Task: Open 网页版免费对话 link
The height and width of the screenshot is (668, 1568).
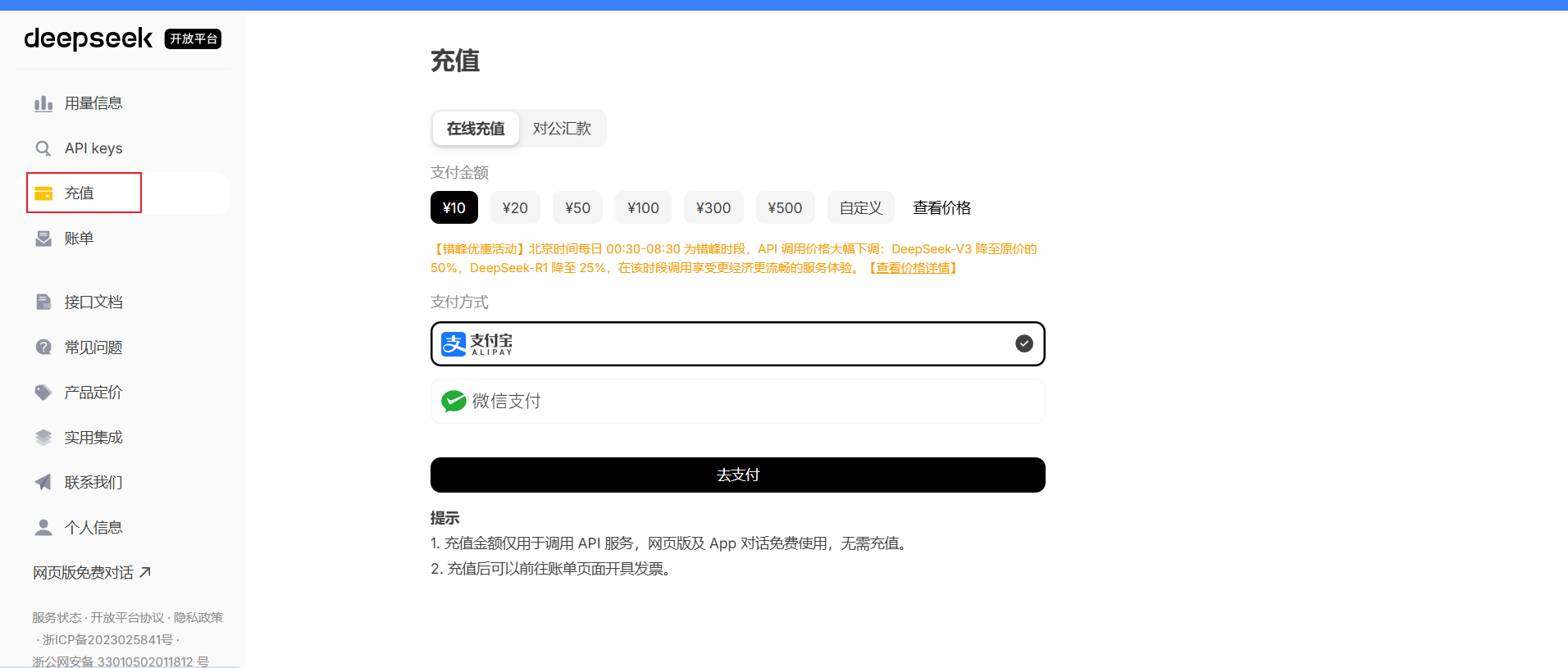Action: point(91,572)
